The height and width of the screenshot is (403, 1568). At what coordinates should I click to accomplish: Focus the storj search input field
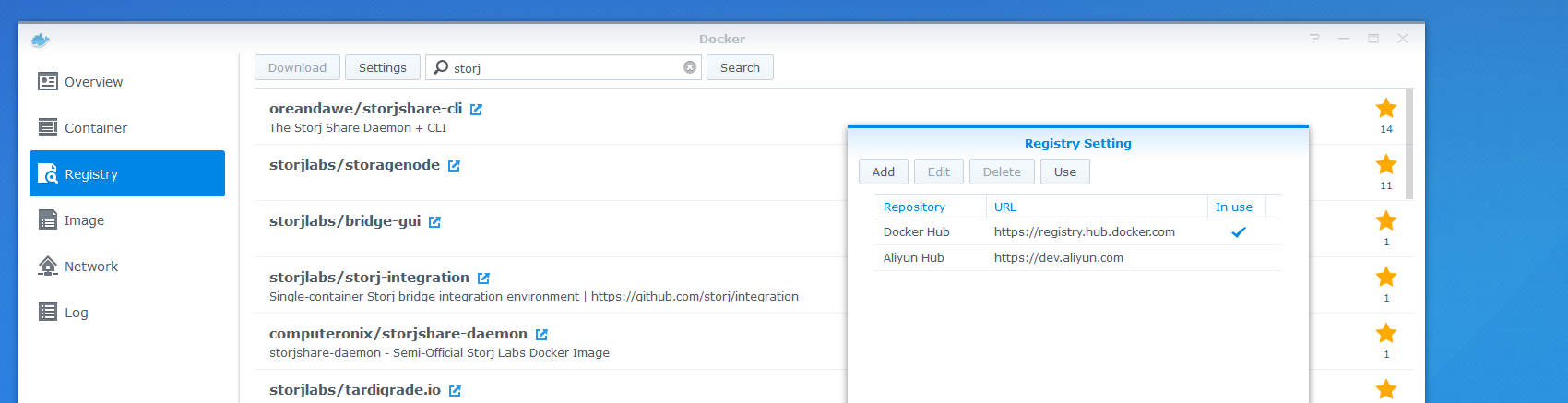[564, 67]
